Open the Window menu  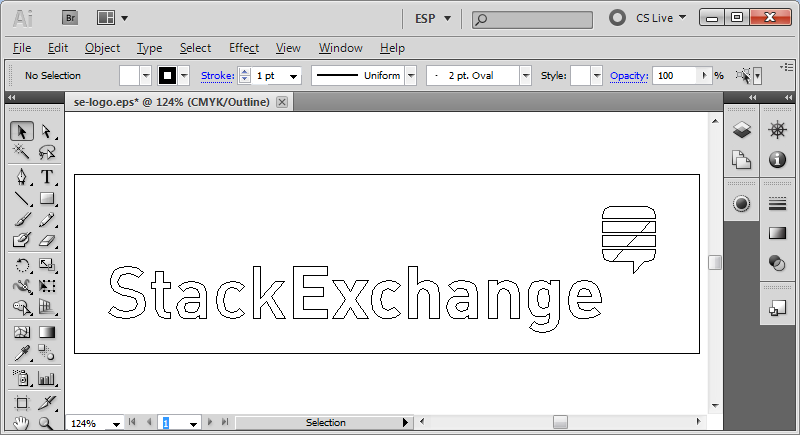coord(341,48)
